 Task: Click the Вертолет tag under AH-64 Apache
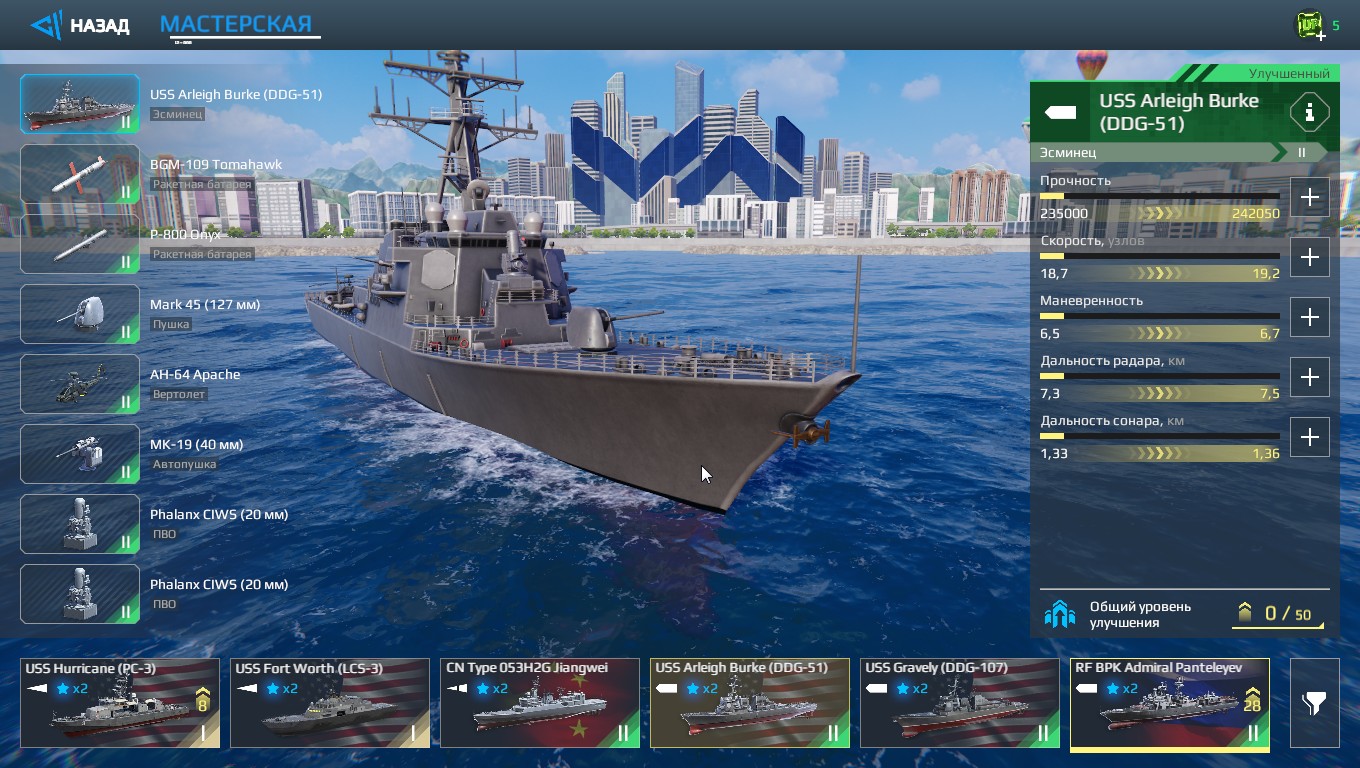tap(179, 394)
